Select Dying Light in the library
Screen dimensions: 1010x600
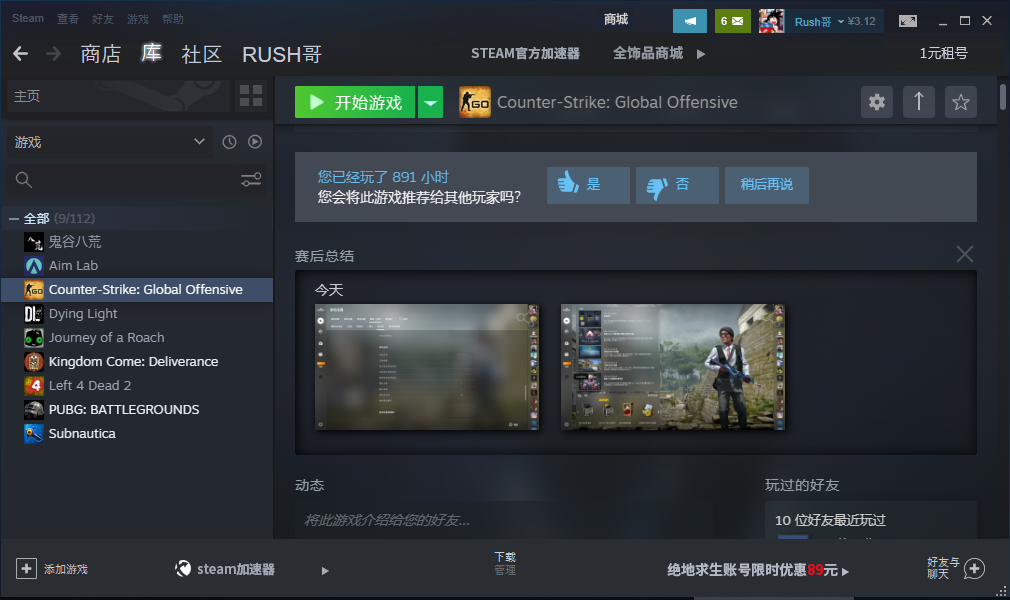(x=137, y=314)
